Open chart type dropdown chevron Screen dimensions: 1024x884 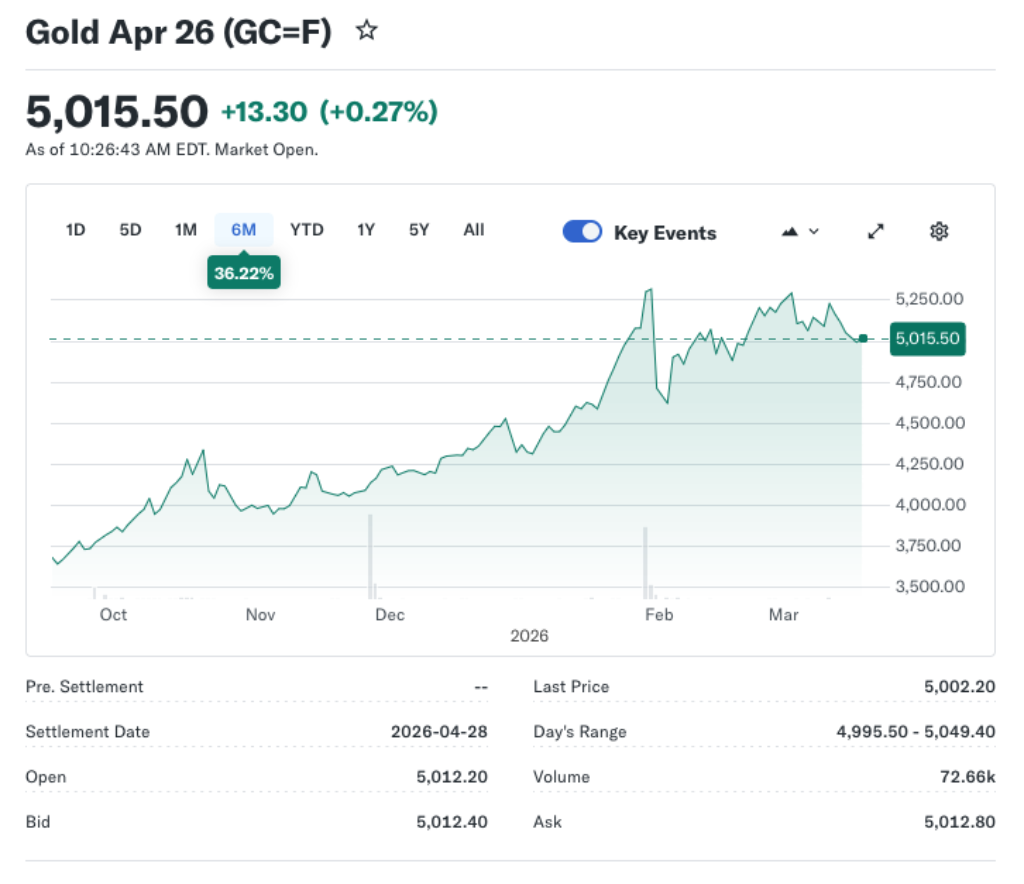click(814, 232)
